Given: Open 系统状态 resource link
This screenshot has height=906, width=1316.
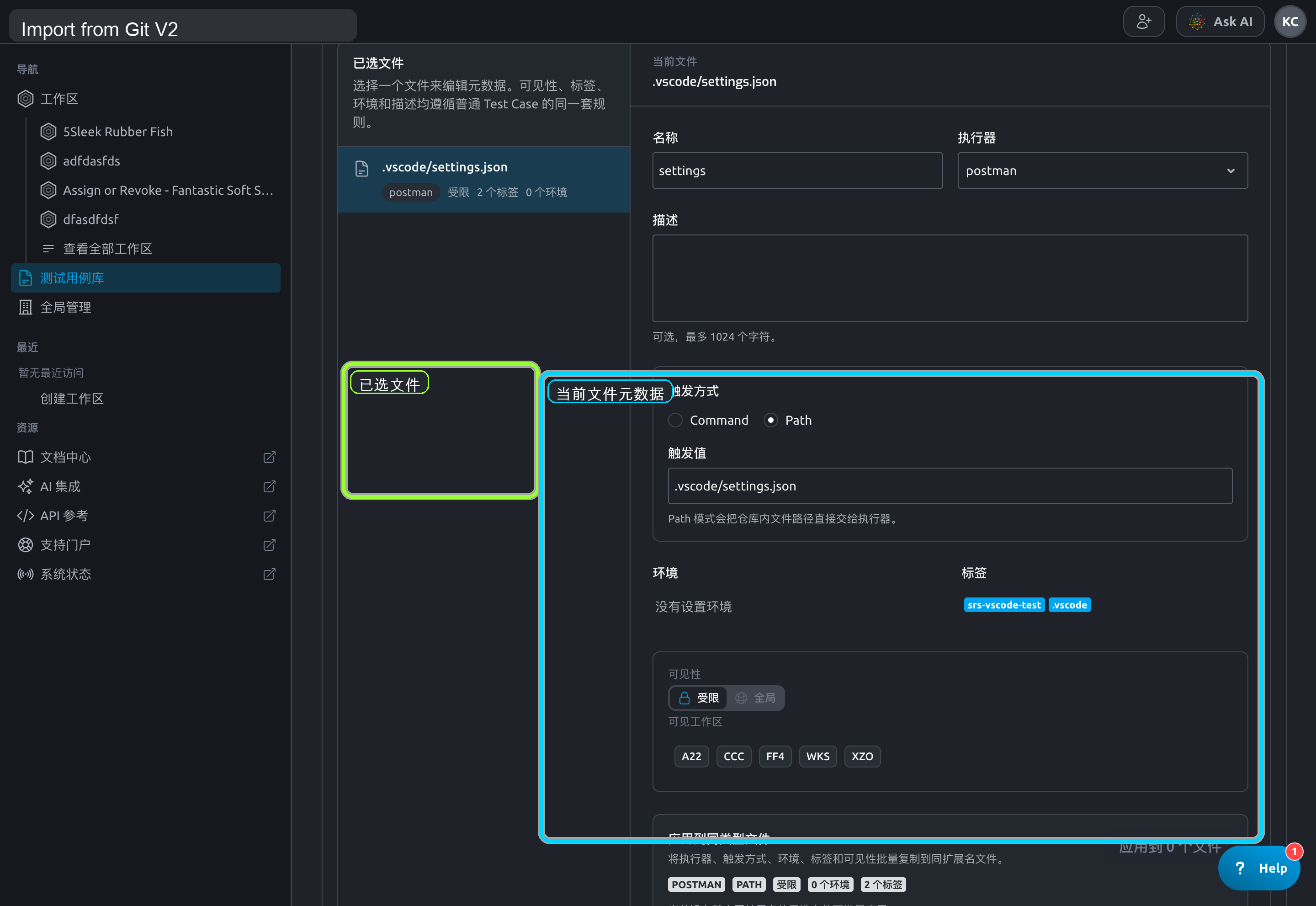Looking at the screenshot, I should click(146, 574).
